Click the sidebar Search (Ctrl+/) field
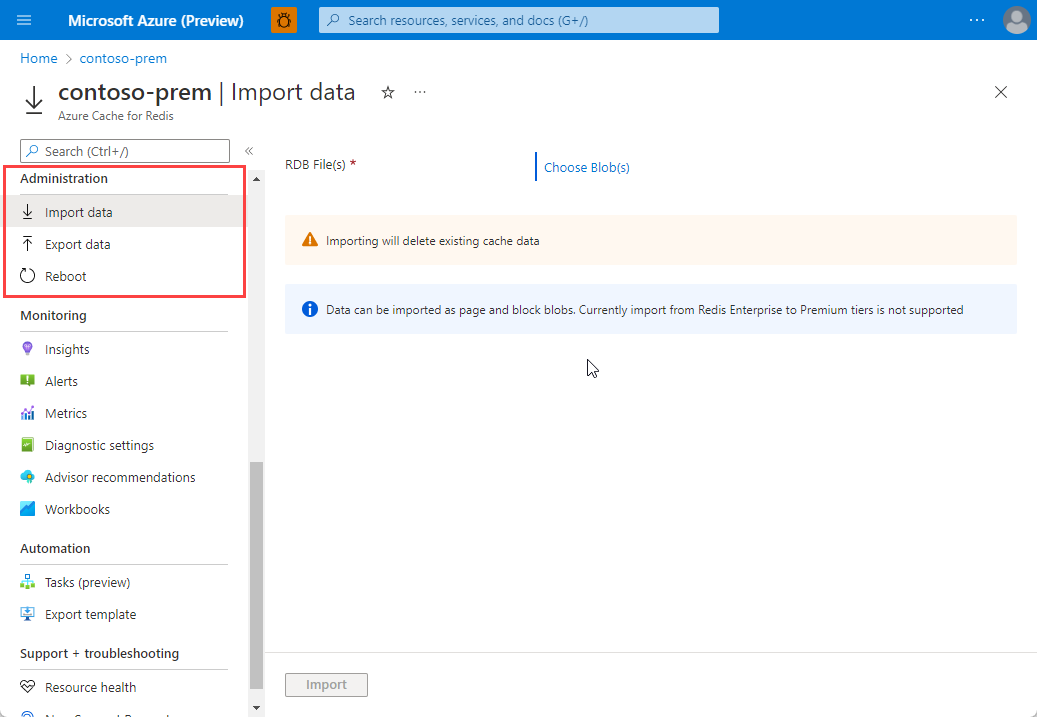 [125, 151]
